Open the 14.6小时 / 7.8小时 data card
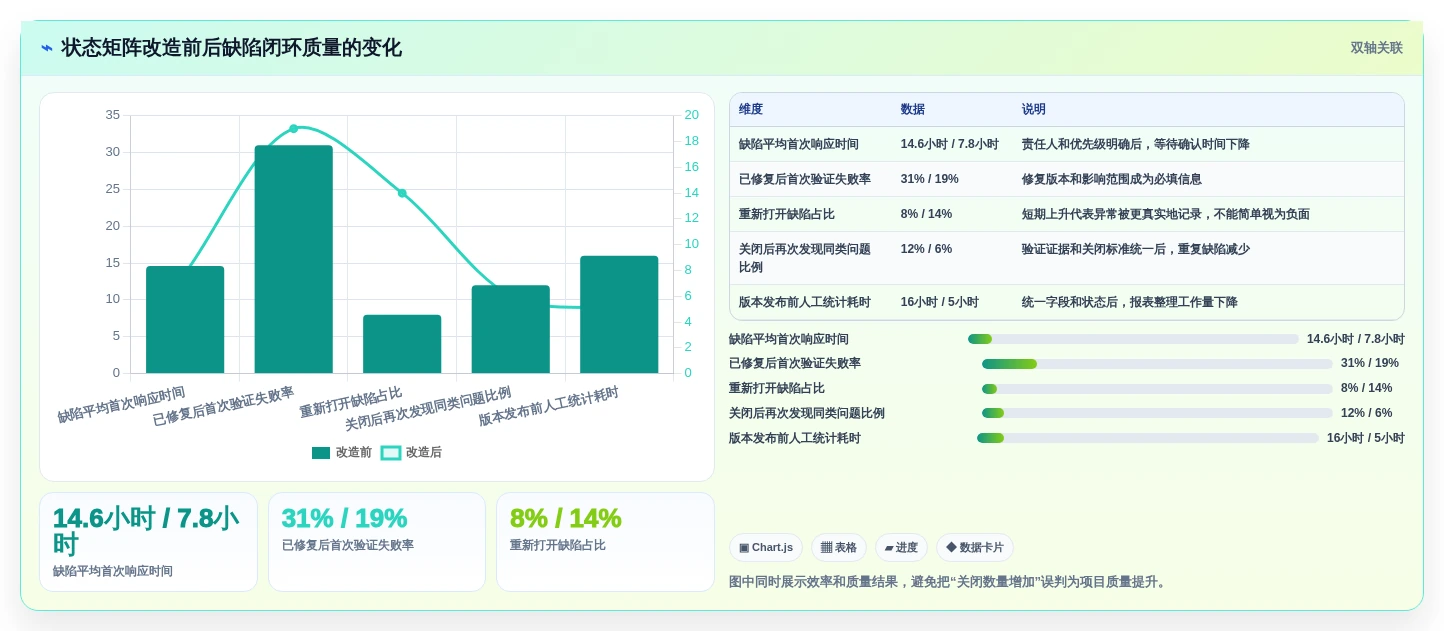 click(149, 542)
